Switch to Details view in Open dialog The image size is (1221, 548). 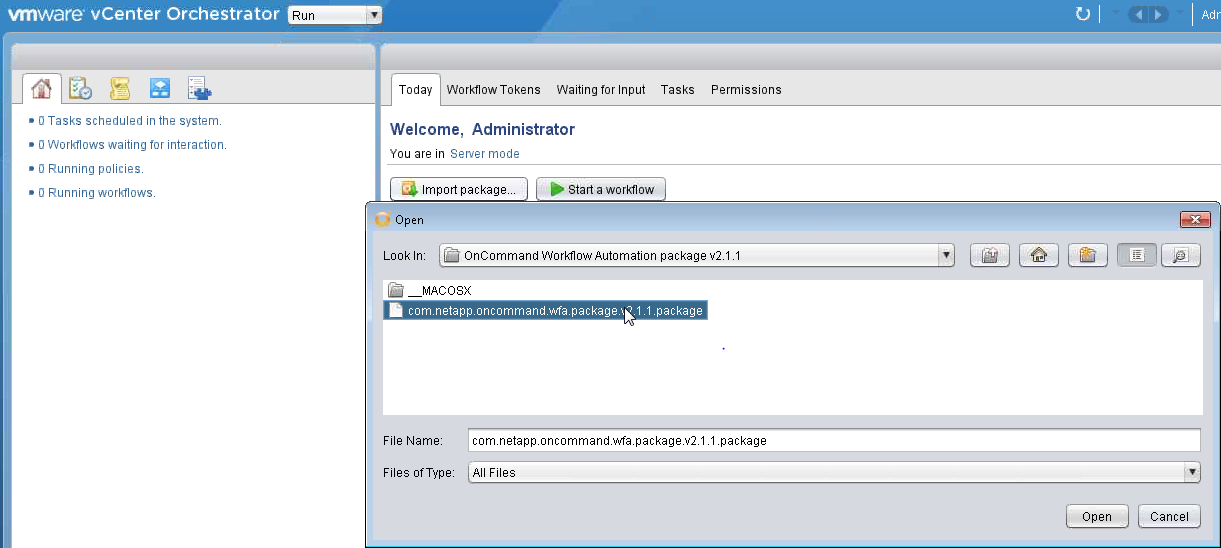coord(1181,255)
